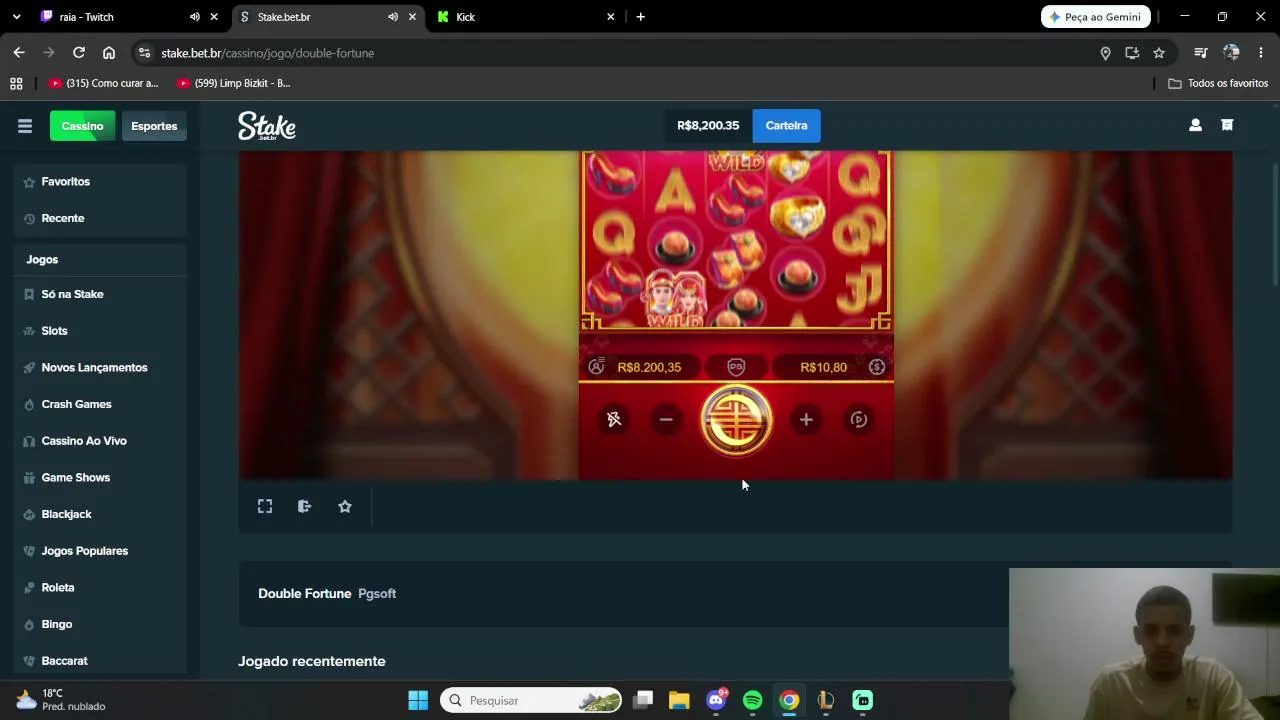Open Só na Stake games

pyautogui.click(x=100, y=294)
